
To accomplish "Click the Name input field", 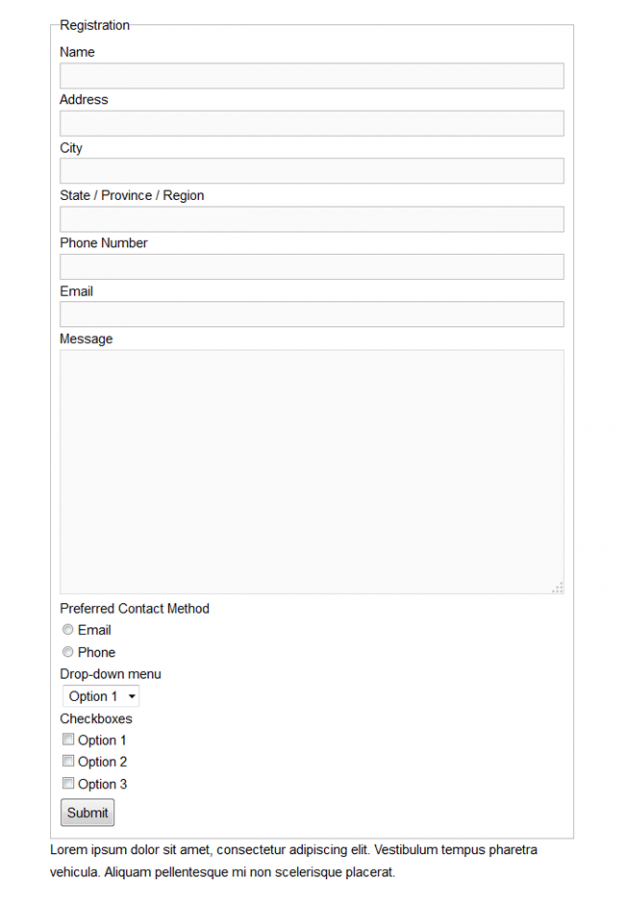I will coord(311,76).
